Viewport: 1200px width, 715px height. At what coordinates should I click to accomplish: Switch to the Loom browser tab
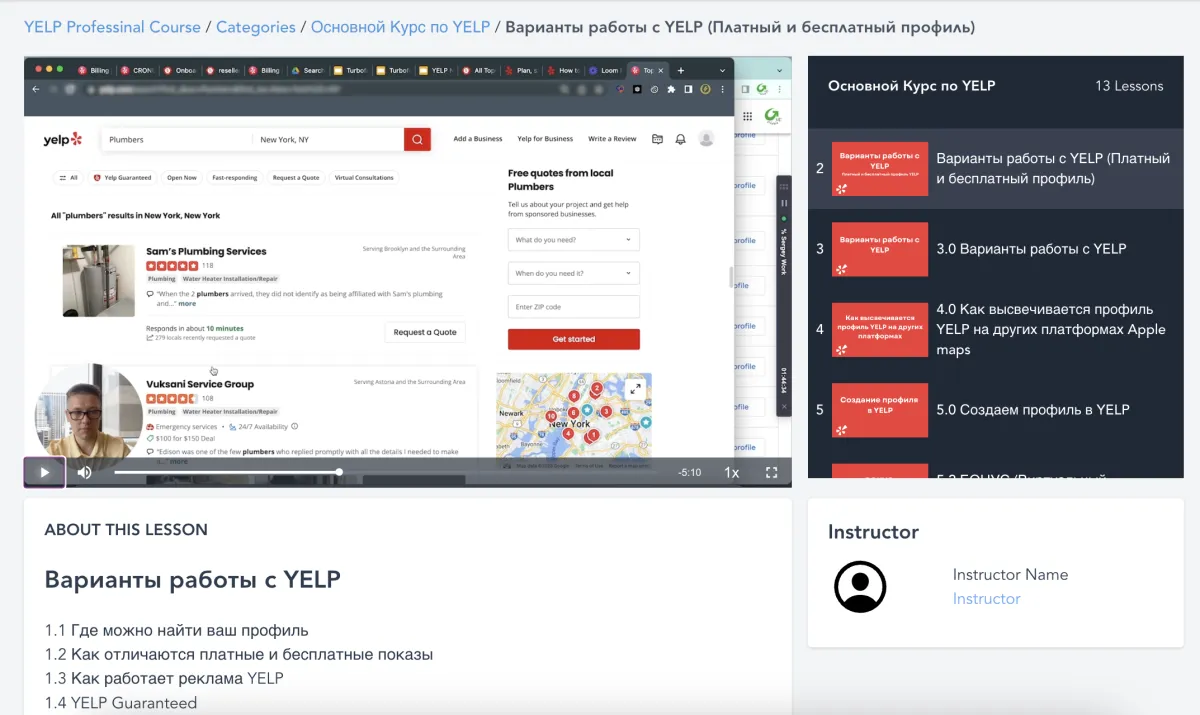pyautogui.click(x=606, y=71)
